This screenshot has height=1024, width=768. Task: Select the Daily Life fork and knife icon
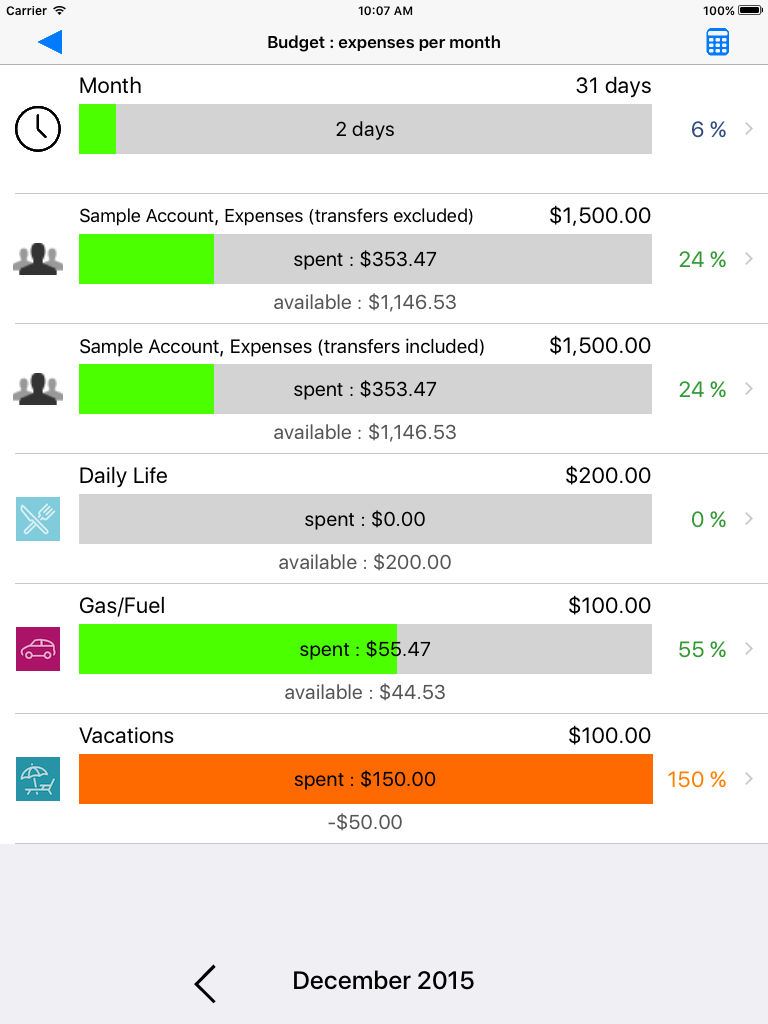[x=38, y=519]
